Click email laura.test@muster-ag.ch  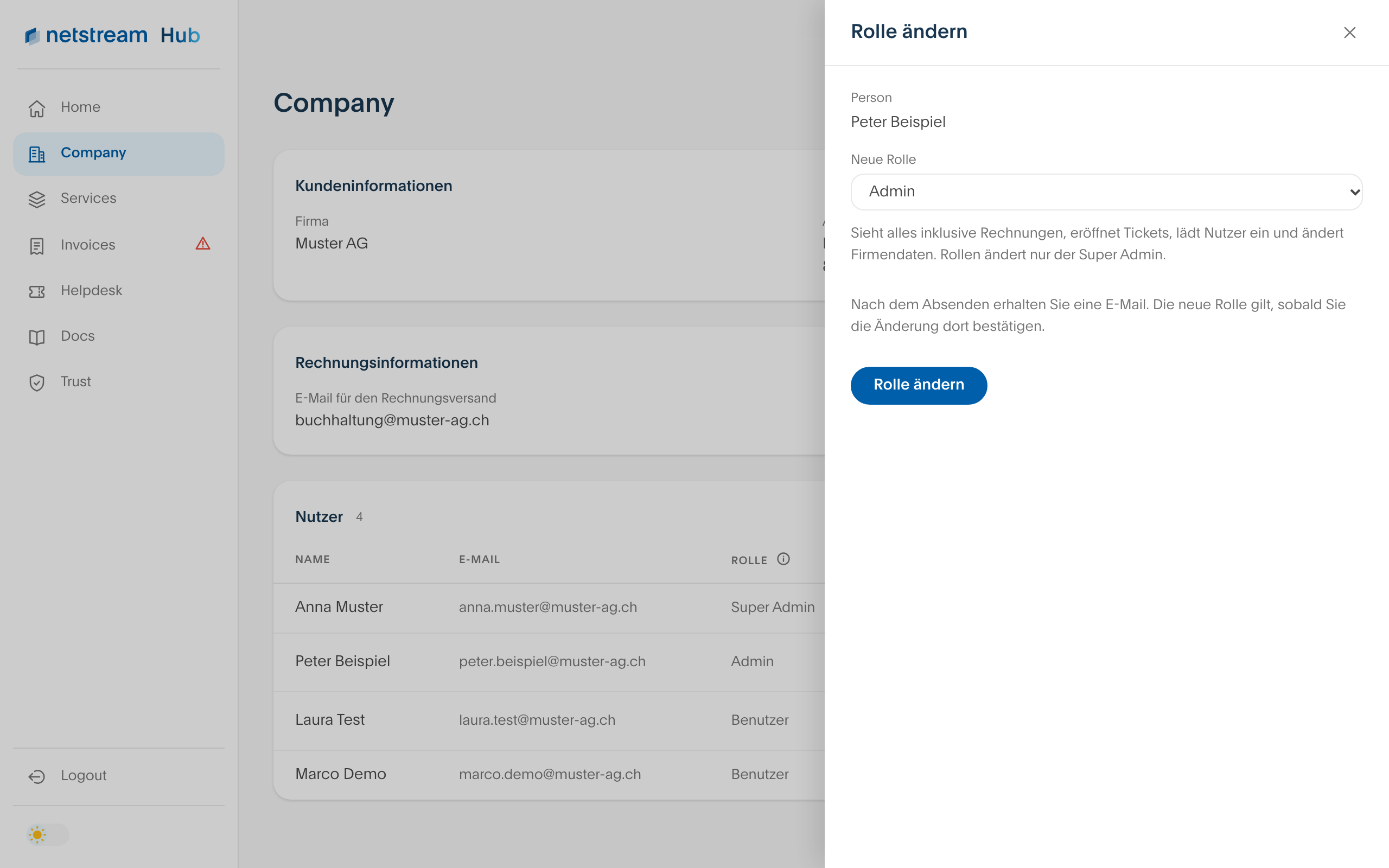pos(537,720)
